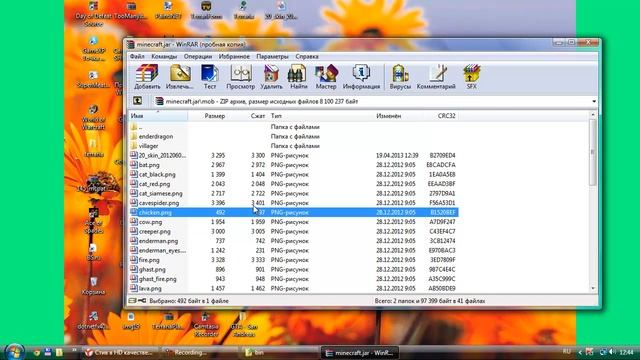Select the cat_black.png file

pyautogui.click(x=294, y=174)
